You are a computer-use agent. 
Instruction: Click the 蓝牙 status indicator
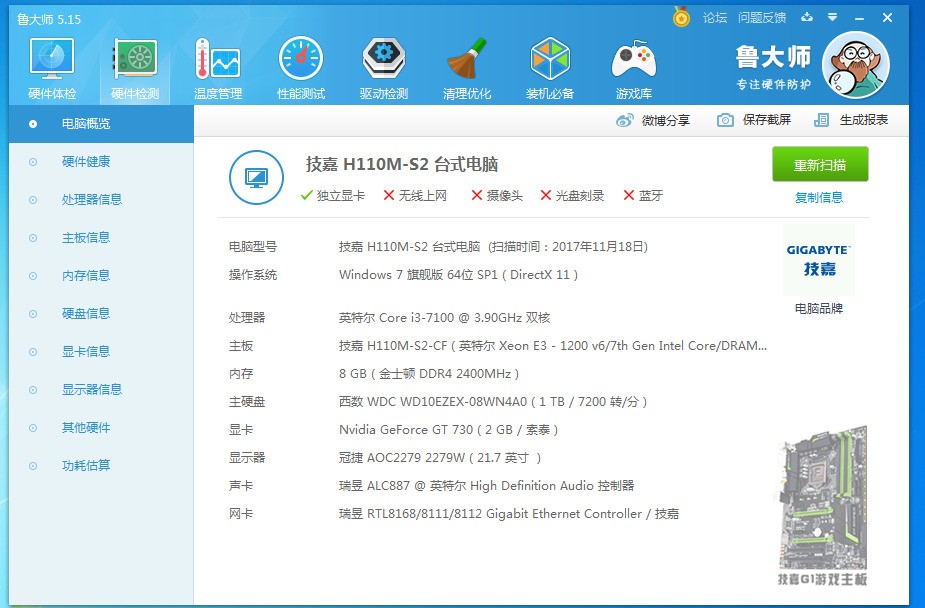point(644,196)
